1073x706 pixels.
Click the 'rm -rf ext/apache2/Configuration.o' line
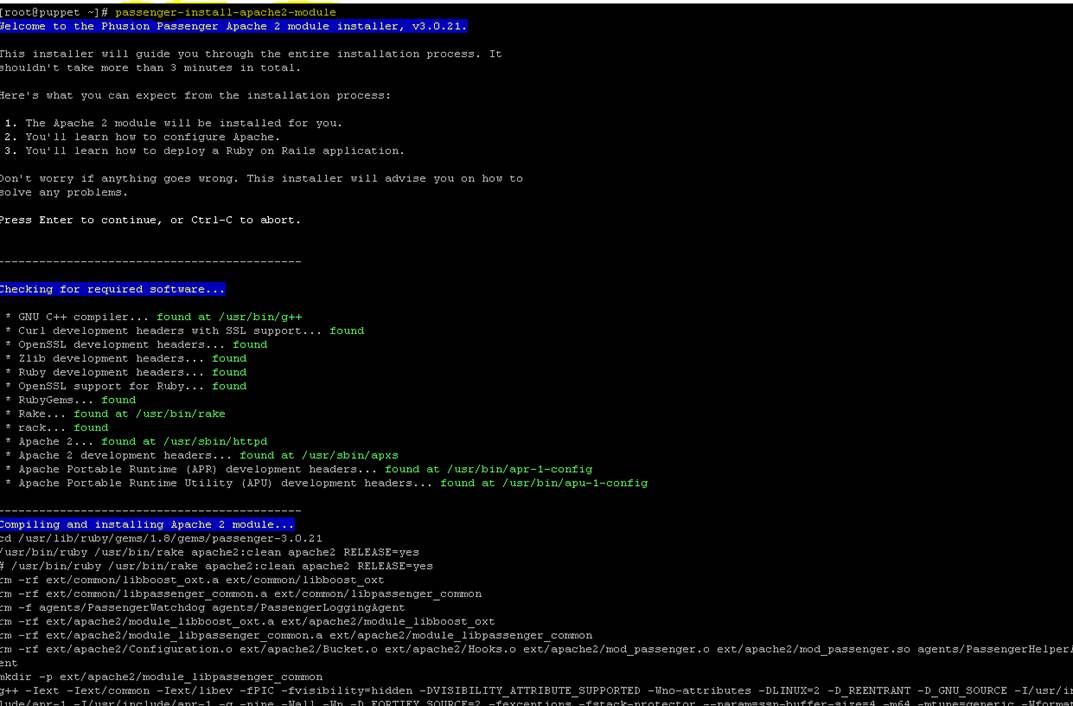point(536,649)
